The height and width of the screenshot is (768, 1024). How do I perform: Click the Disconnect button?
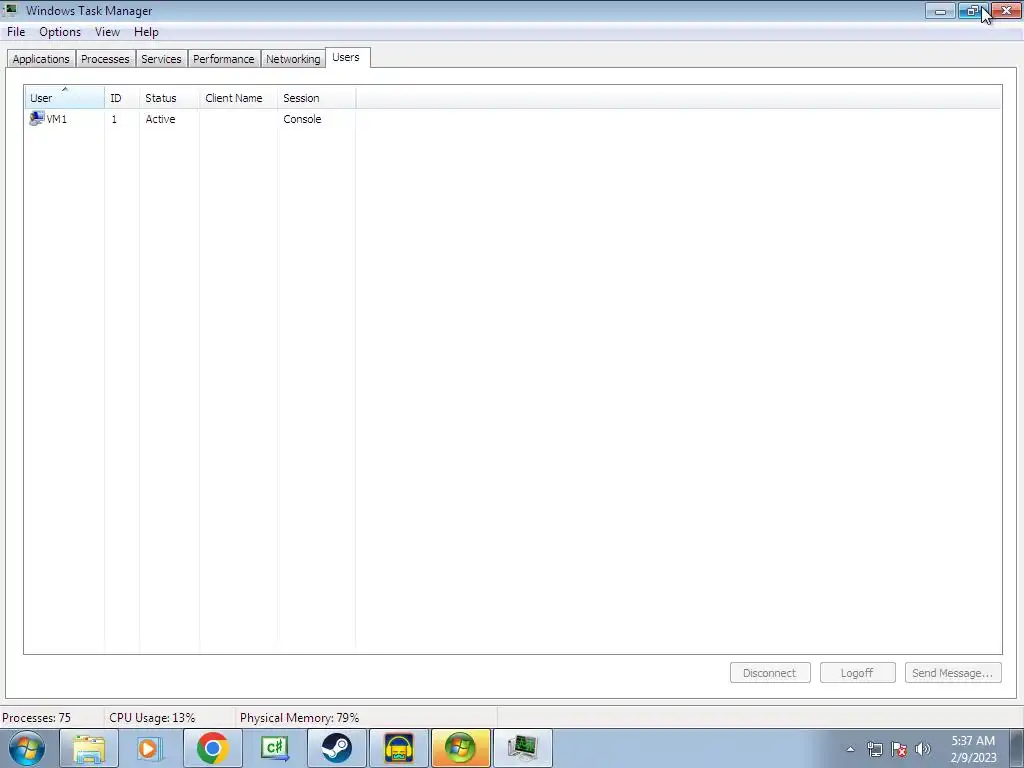point(770,673)
